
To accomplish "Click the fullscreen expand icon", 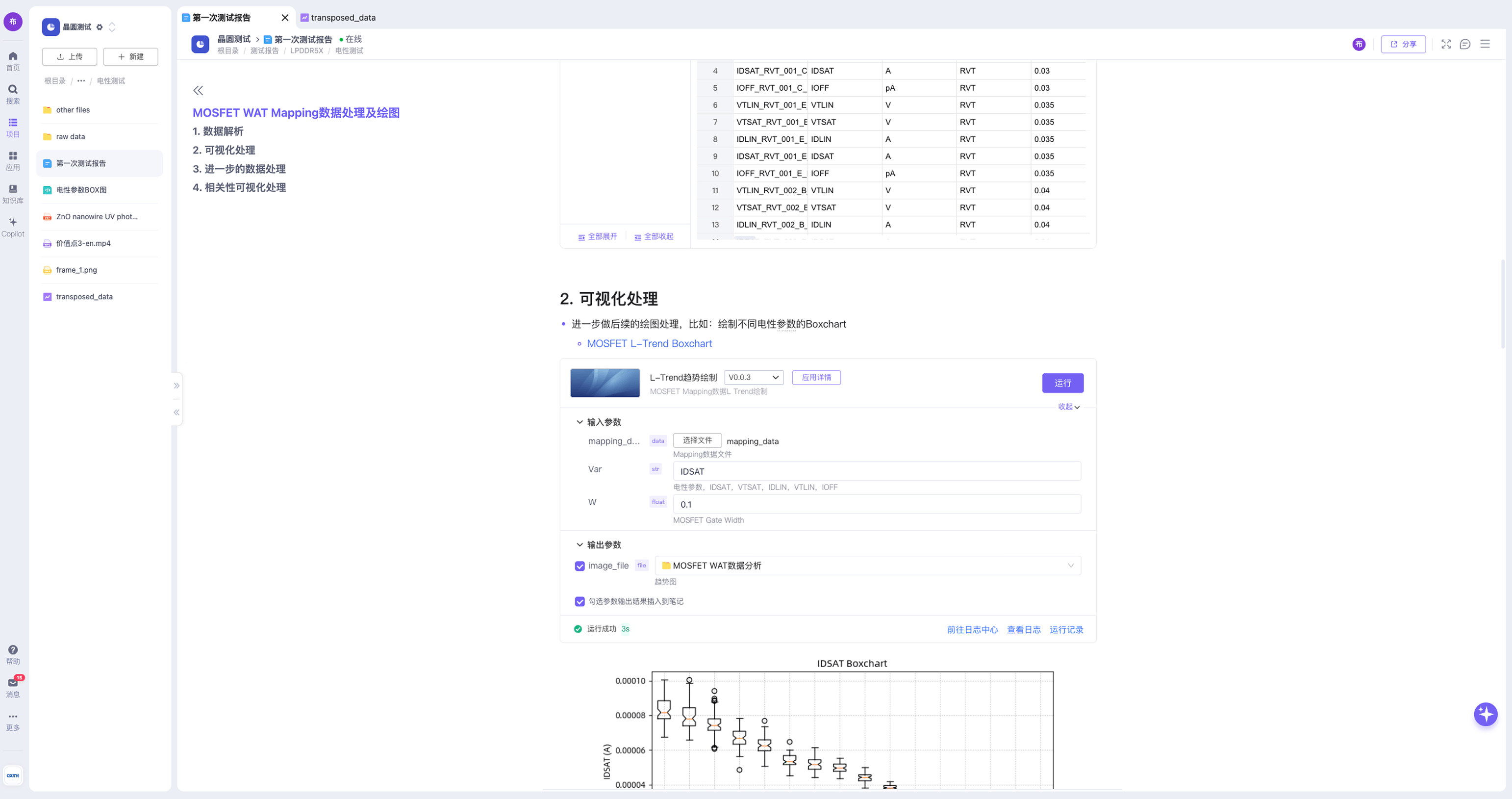I will click(1446, 44).
